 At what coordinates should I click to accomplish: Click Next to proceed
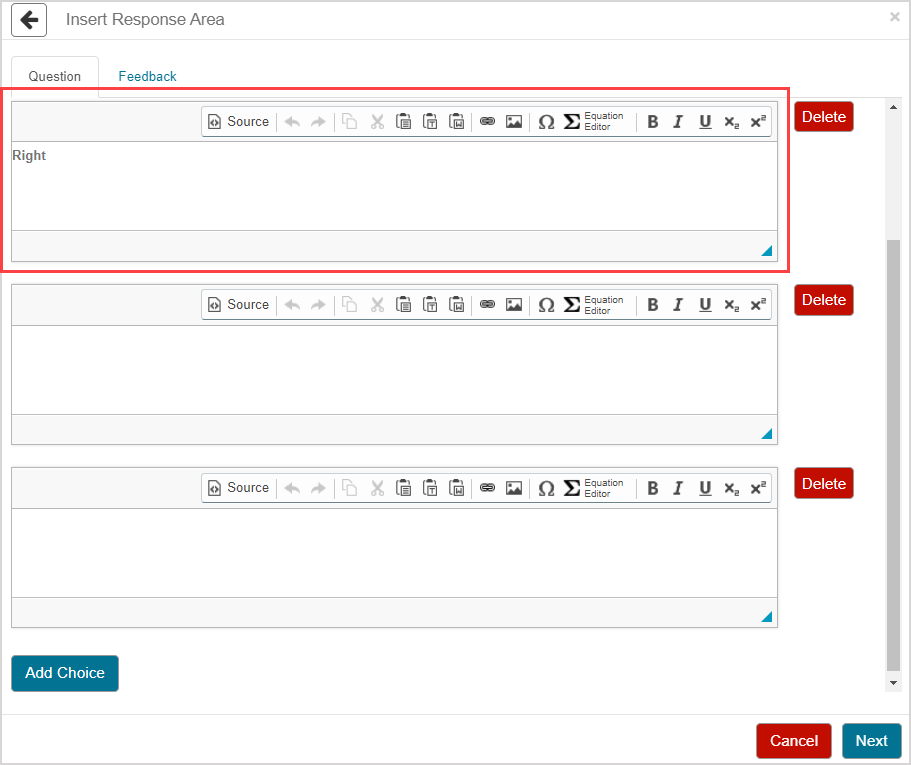point(870,741)
